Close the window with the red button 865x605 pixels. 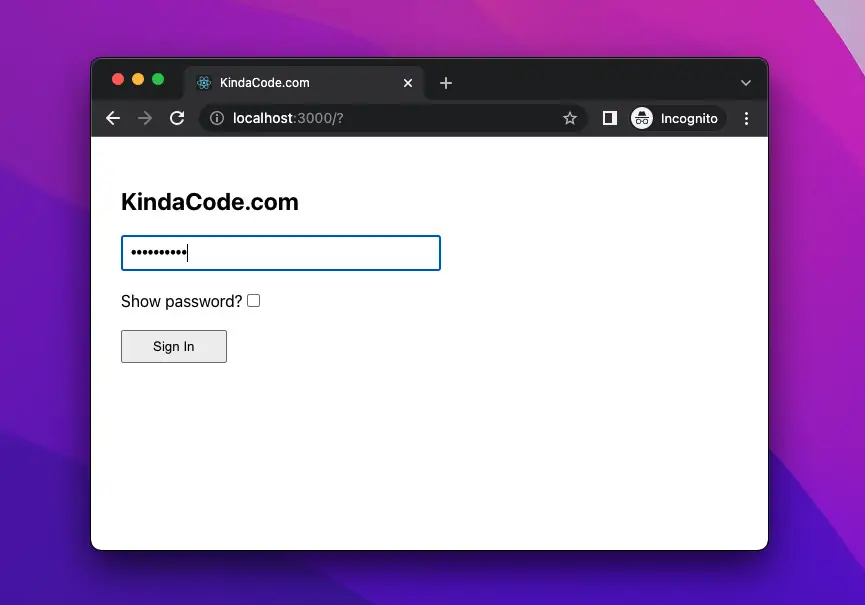[118, 79]
